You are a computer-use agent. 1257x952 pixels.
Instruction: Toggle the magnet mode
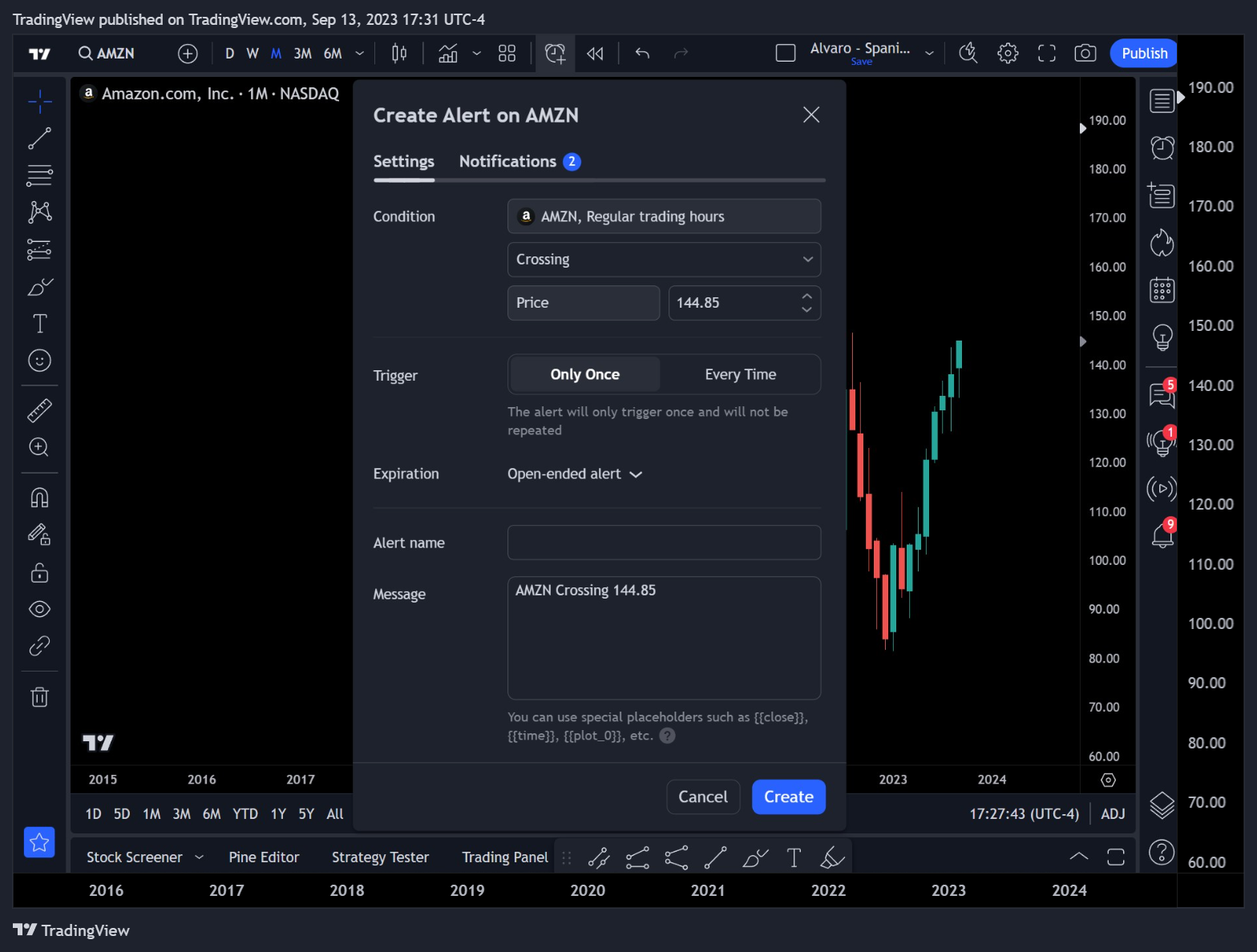(39, 498)
